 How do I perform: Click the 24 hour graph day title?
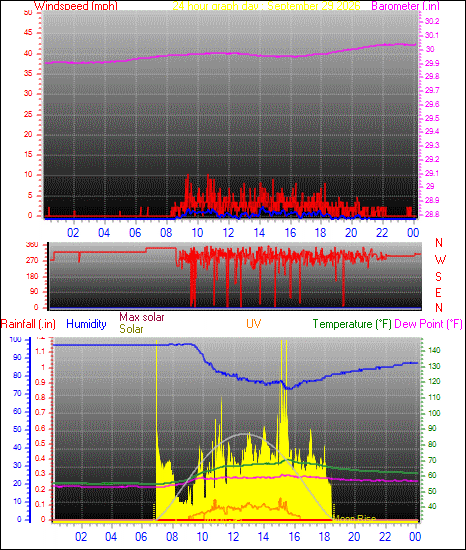(x=266, y=6)
